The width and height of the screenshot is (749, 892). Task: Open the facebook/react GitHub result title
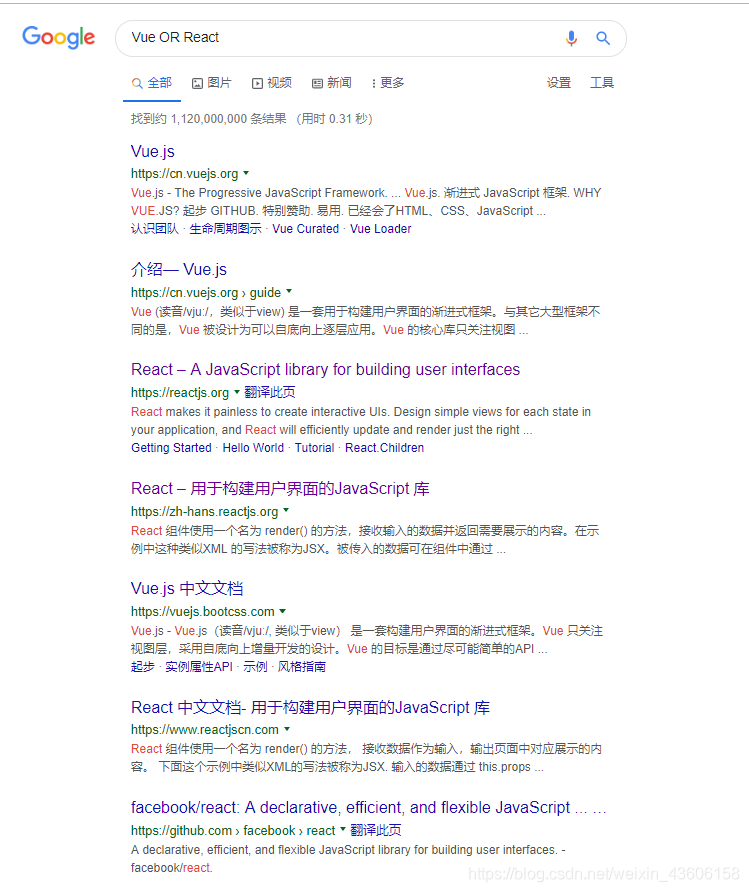(369, 808)
